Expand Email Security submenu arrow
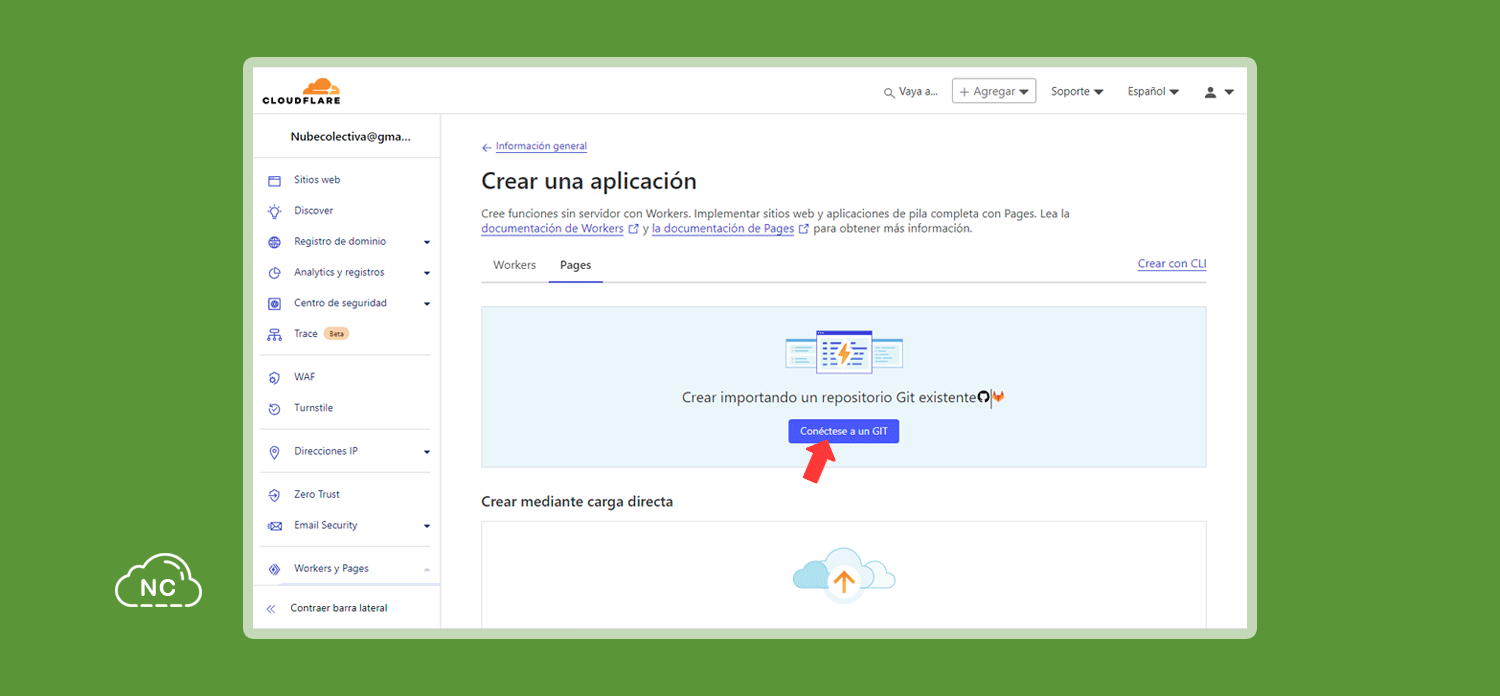Screen dimensions: 1500x696 (x=427, y=526)
